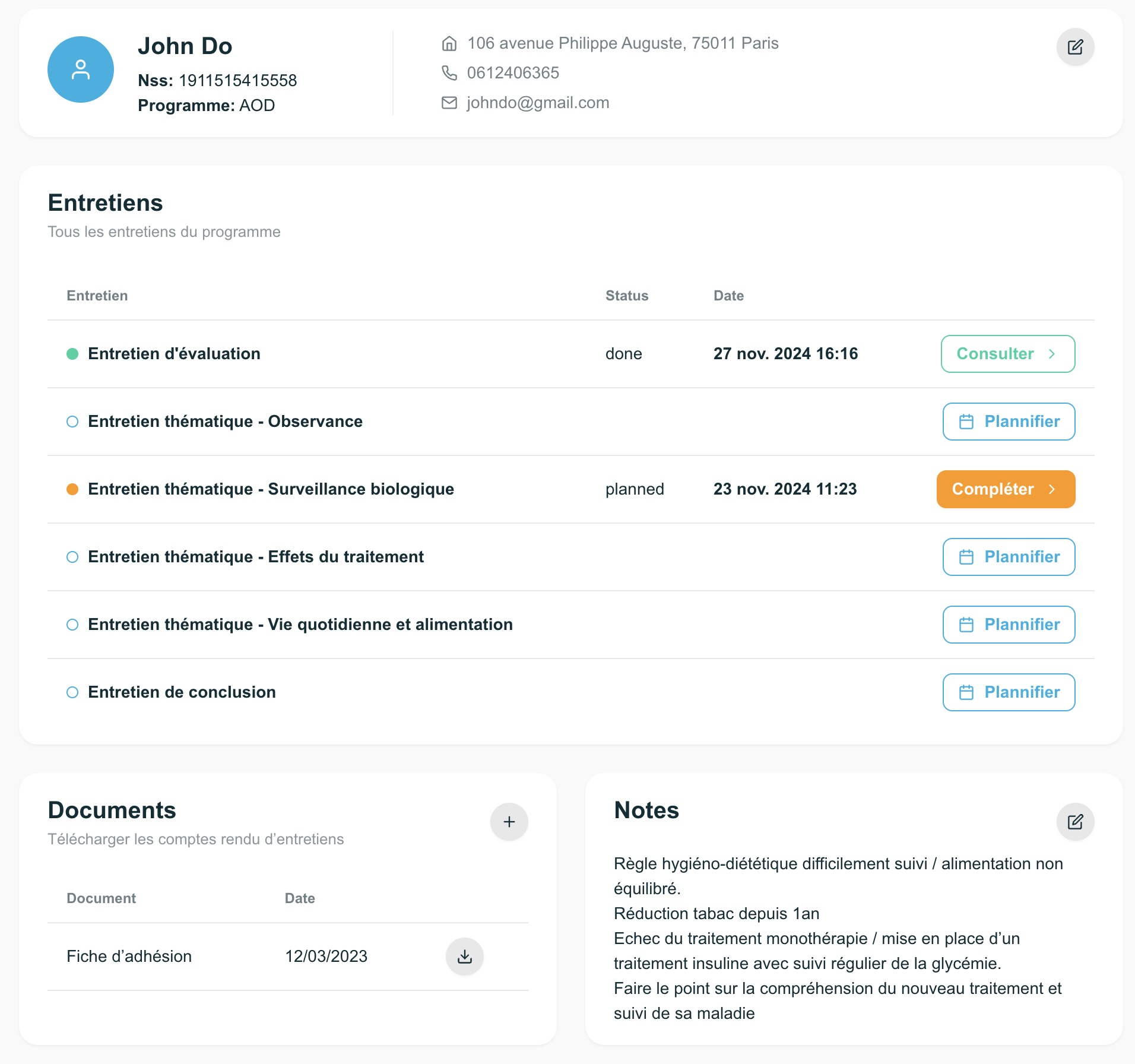Click the Consulter button for Entretien d'évaluation
This screenshot has width=1135, height=1064.
point(1008,354)
